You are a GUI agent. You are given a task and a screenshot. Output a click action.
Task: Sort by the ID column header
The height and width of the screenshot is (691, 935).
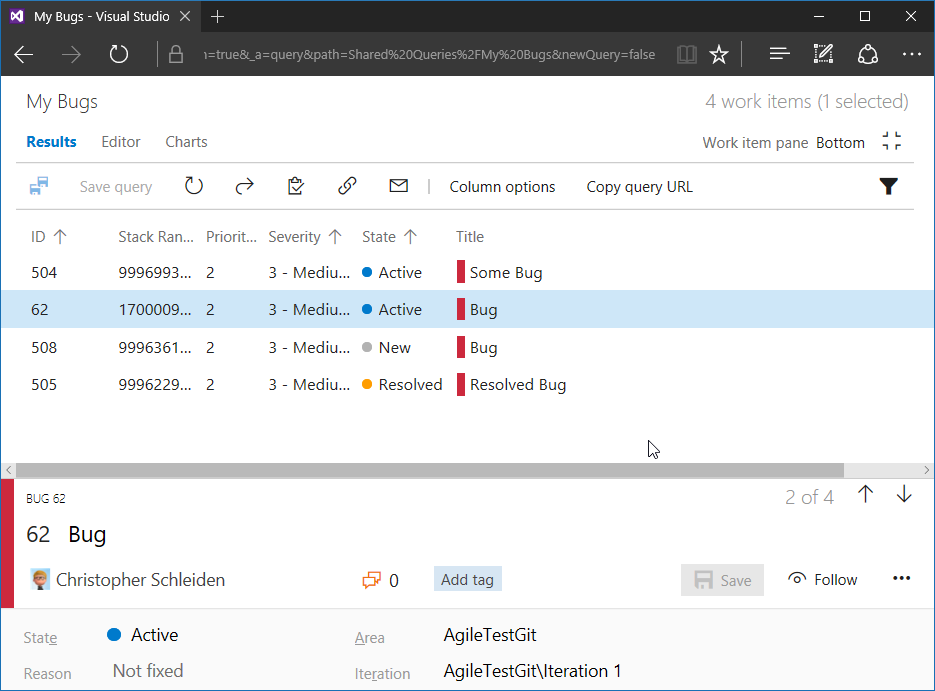48,237
